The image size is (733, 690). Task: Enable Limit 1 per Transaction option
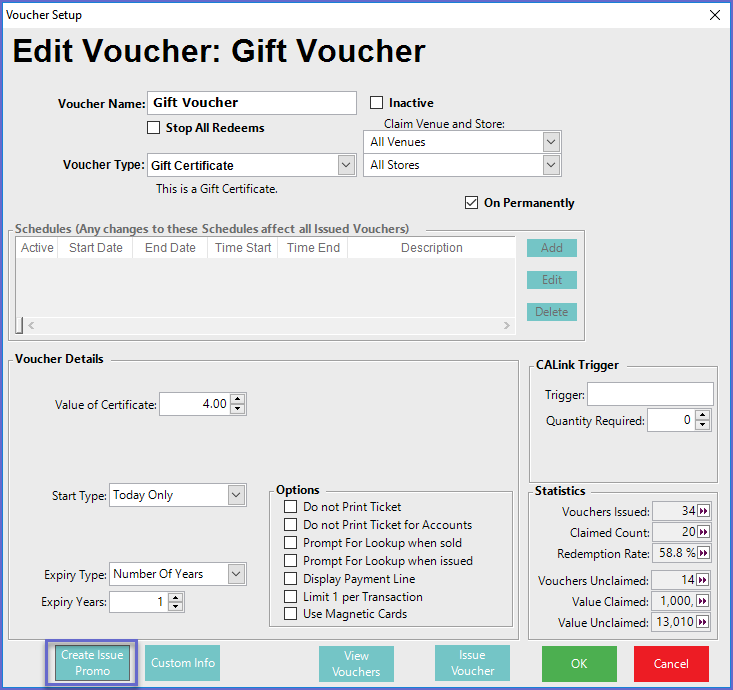click(291, 597)
